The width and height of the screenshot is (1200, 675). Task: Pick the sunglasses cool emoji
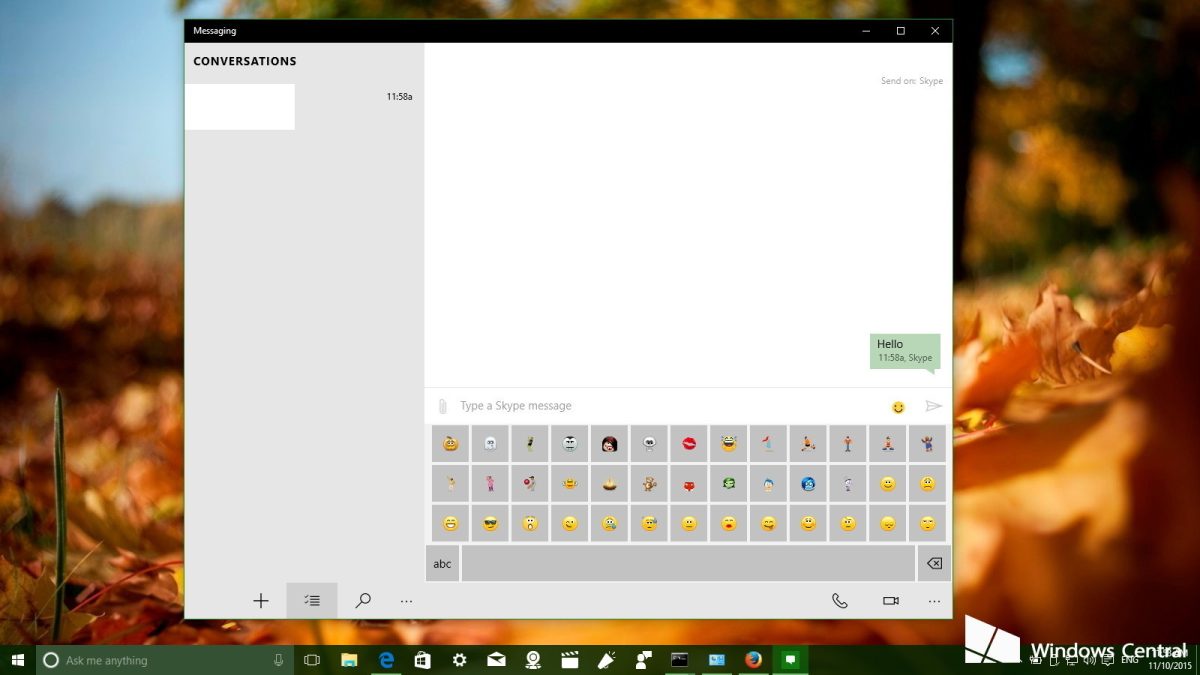click(x=489, y=523)
